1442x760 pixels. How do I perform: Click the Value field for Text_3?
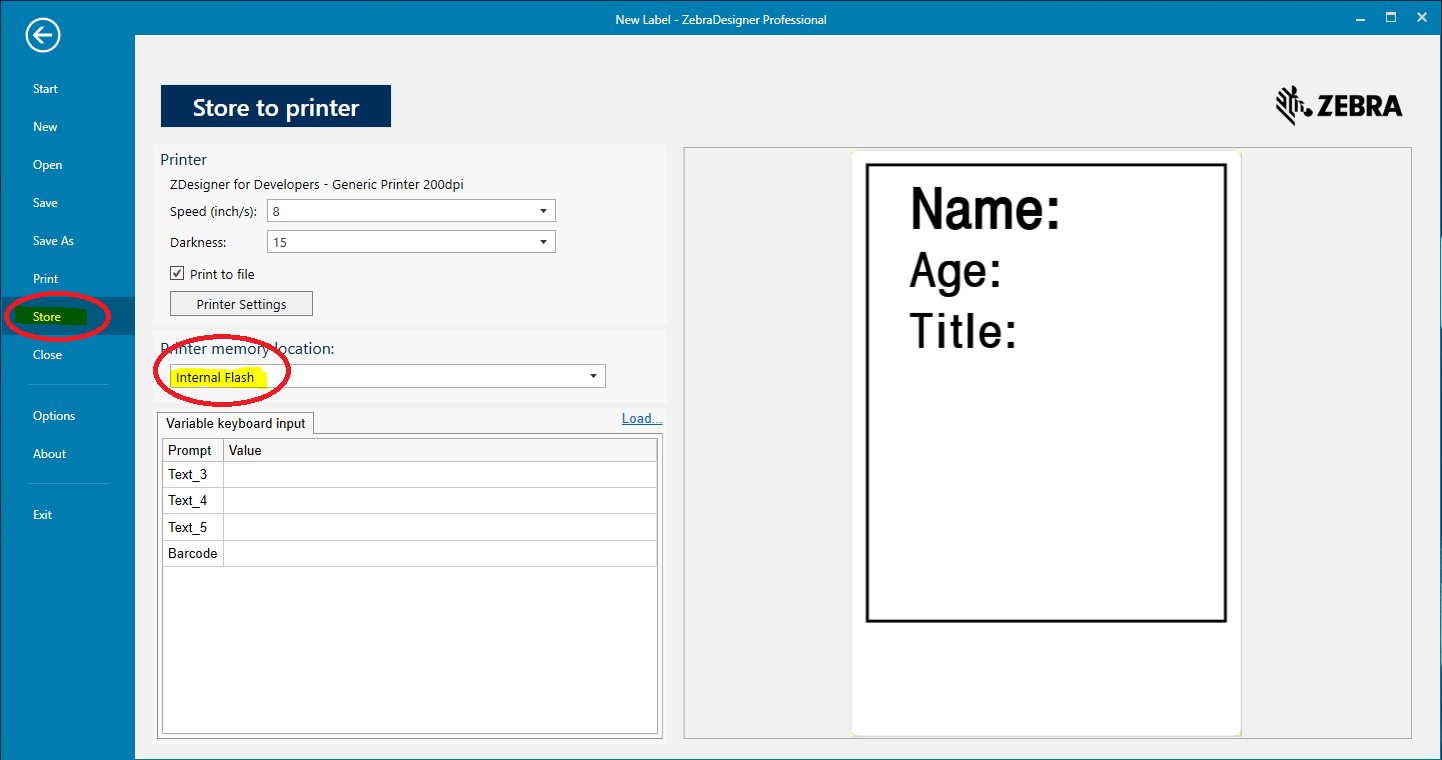point(440,474)
